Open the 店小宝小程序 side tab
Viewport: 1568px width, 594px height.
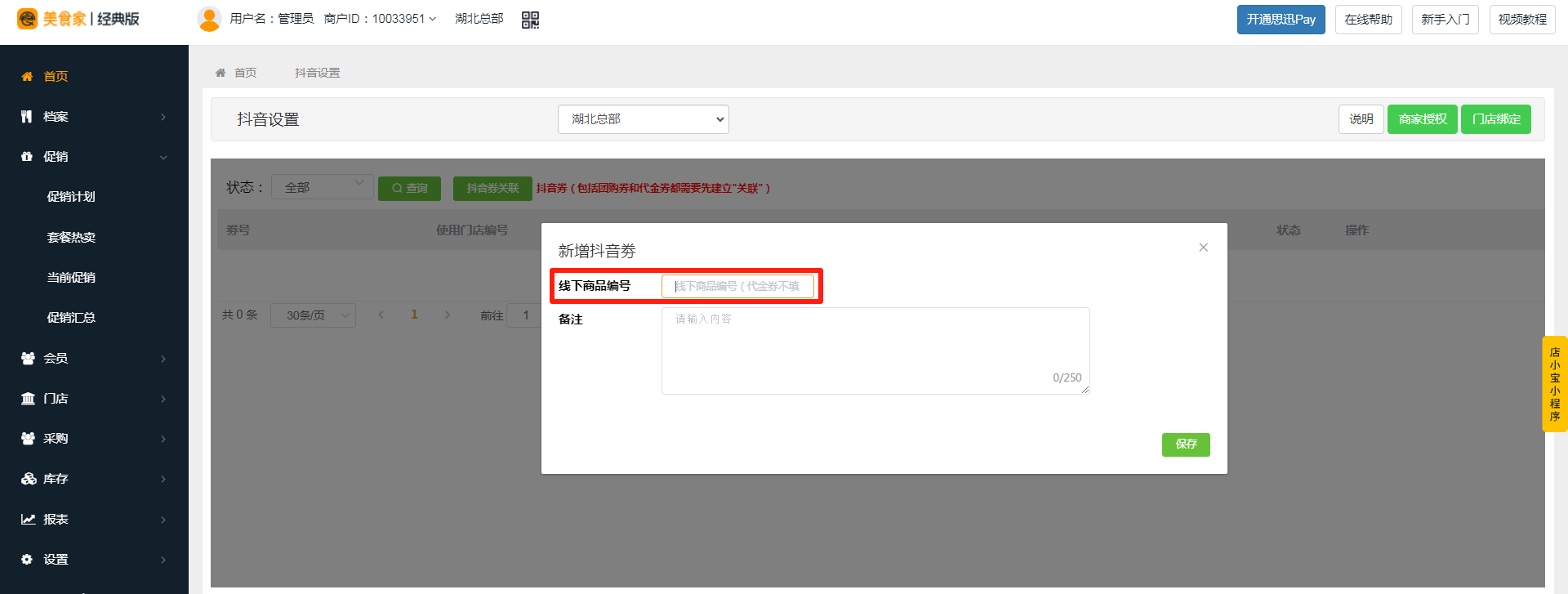1555,384
